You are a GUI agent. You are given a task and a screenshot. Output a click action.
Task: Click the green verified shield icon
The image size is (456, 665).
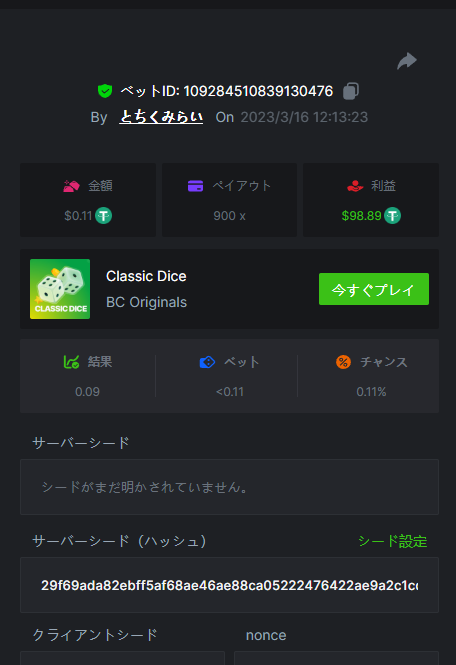[105, 91]
